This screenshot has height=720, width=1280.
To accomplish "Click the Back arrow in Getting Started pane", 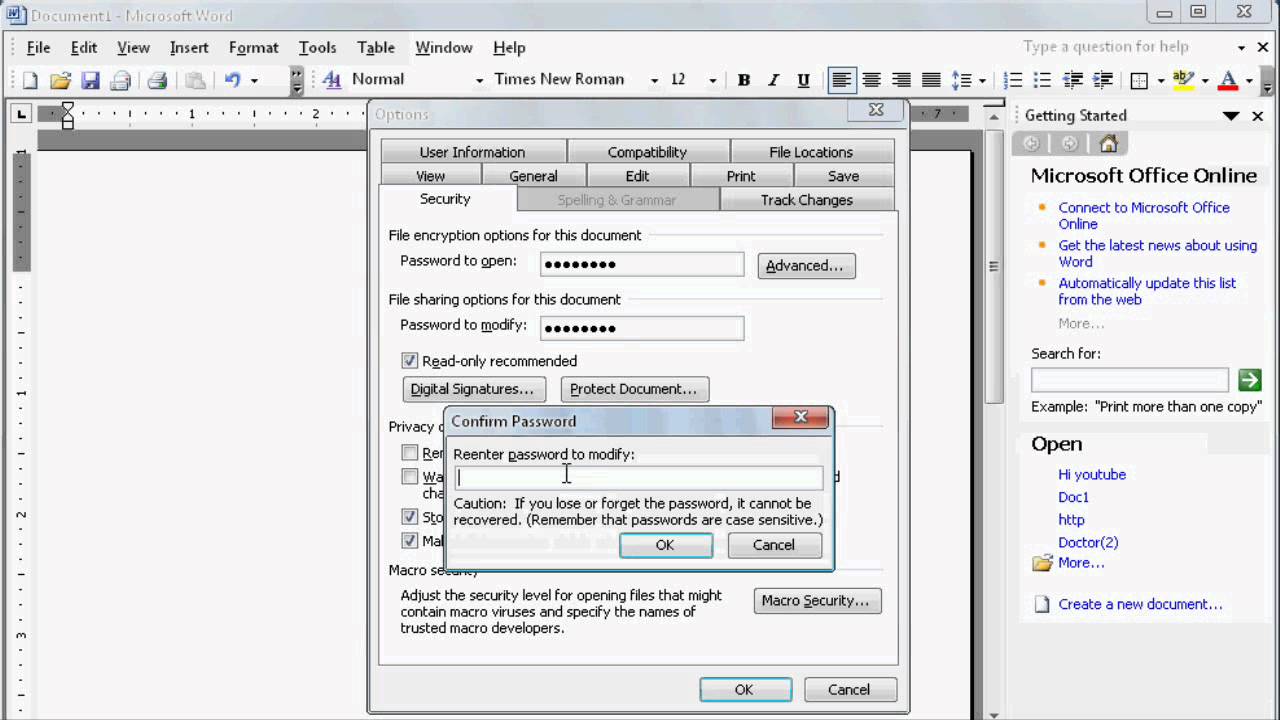I will [x=1031, y=144].
